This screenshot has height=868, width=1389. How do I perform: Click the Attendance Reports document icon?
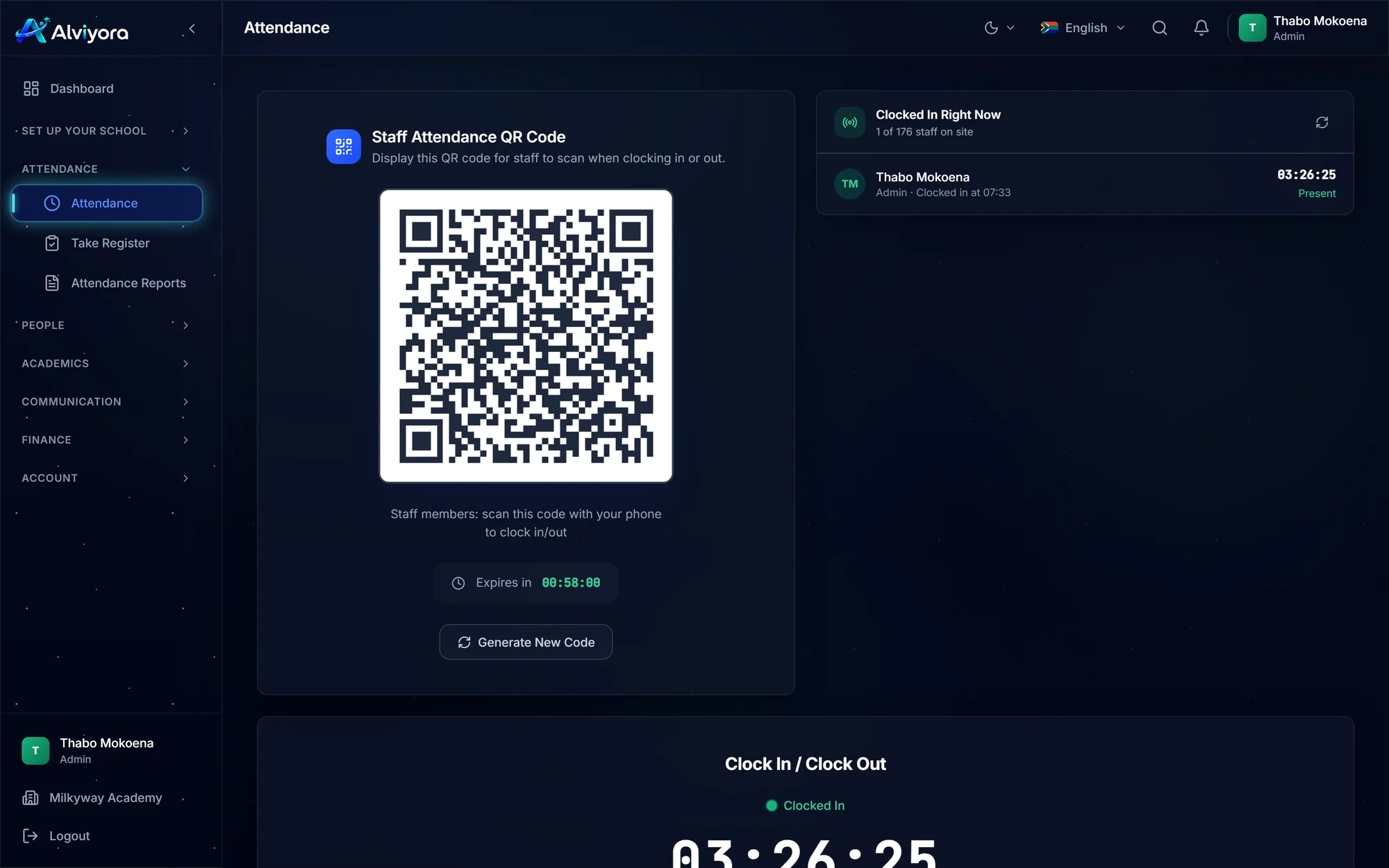(52, 283)
